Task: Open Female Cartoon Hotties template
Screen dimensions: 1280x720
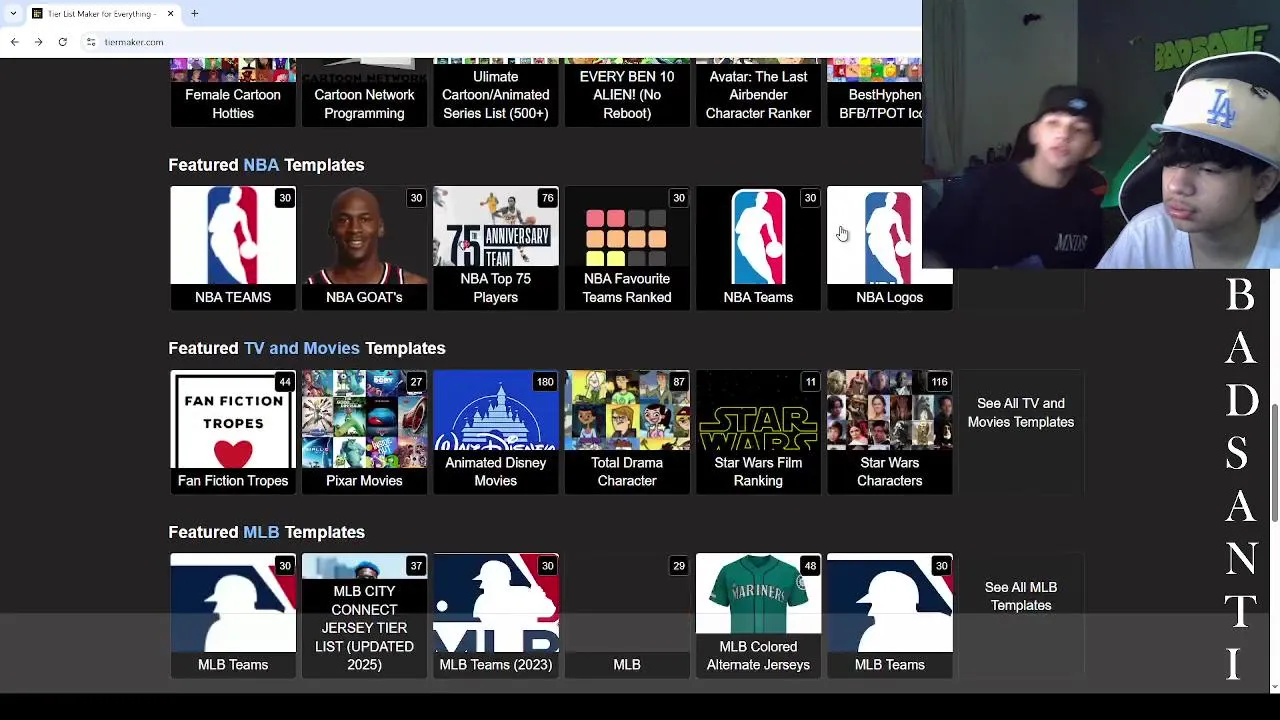Action: click(233, 92)
